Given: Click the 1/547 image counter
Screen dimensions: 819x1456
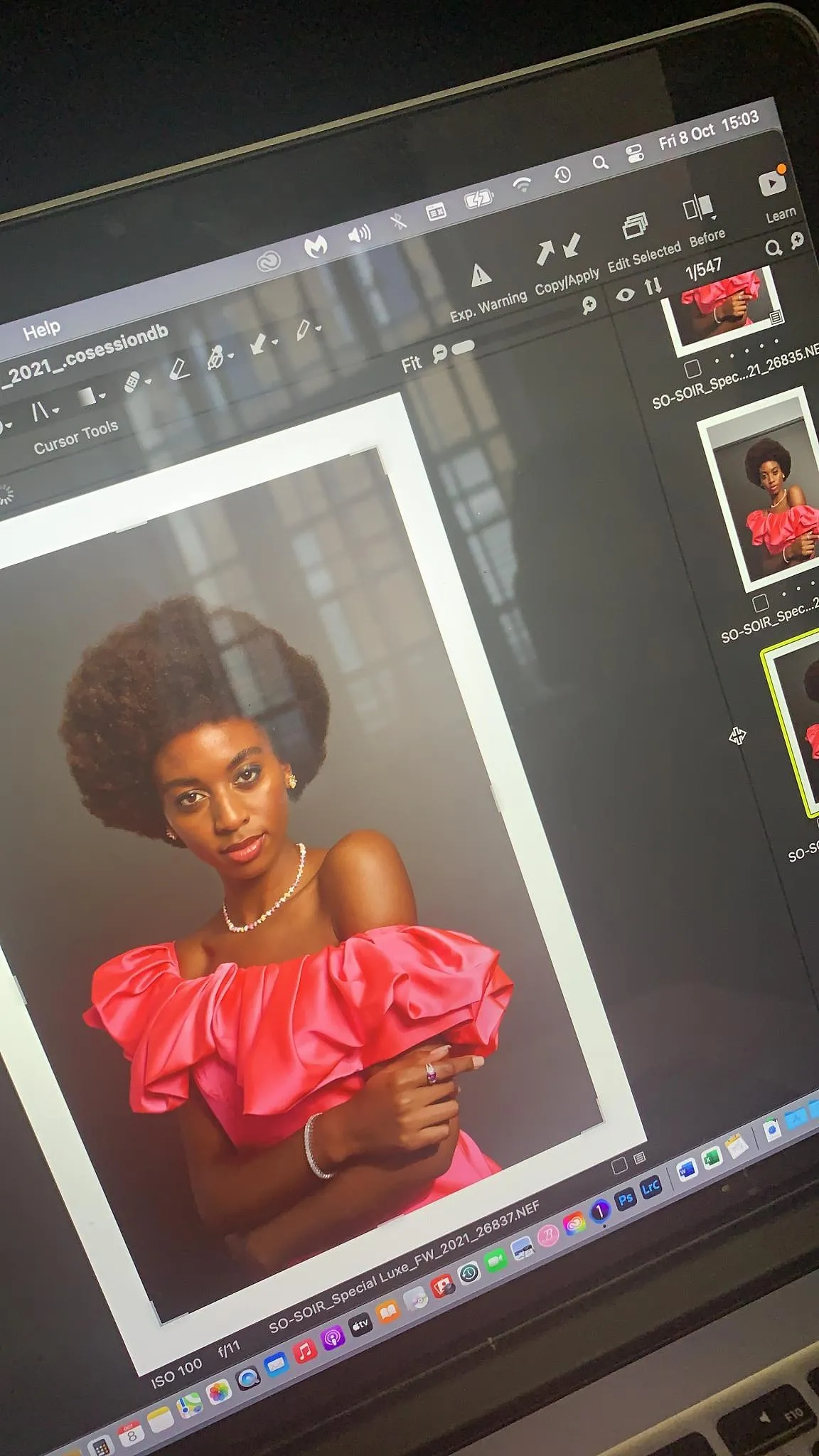Looking at the screenshot, I should 703,269.
